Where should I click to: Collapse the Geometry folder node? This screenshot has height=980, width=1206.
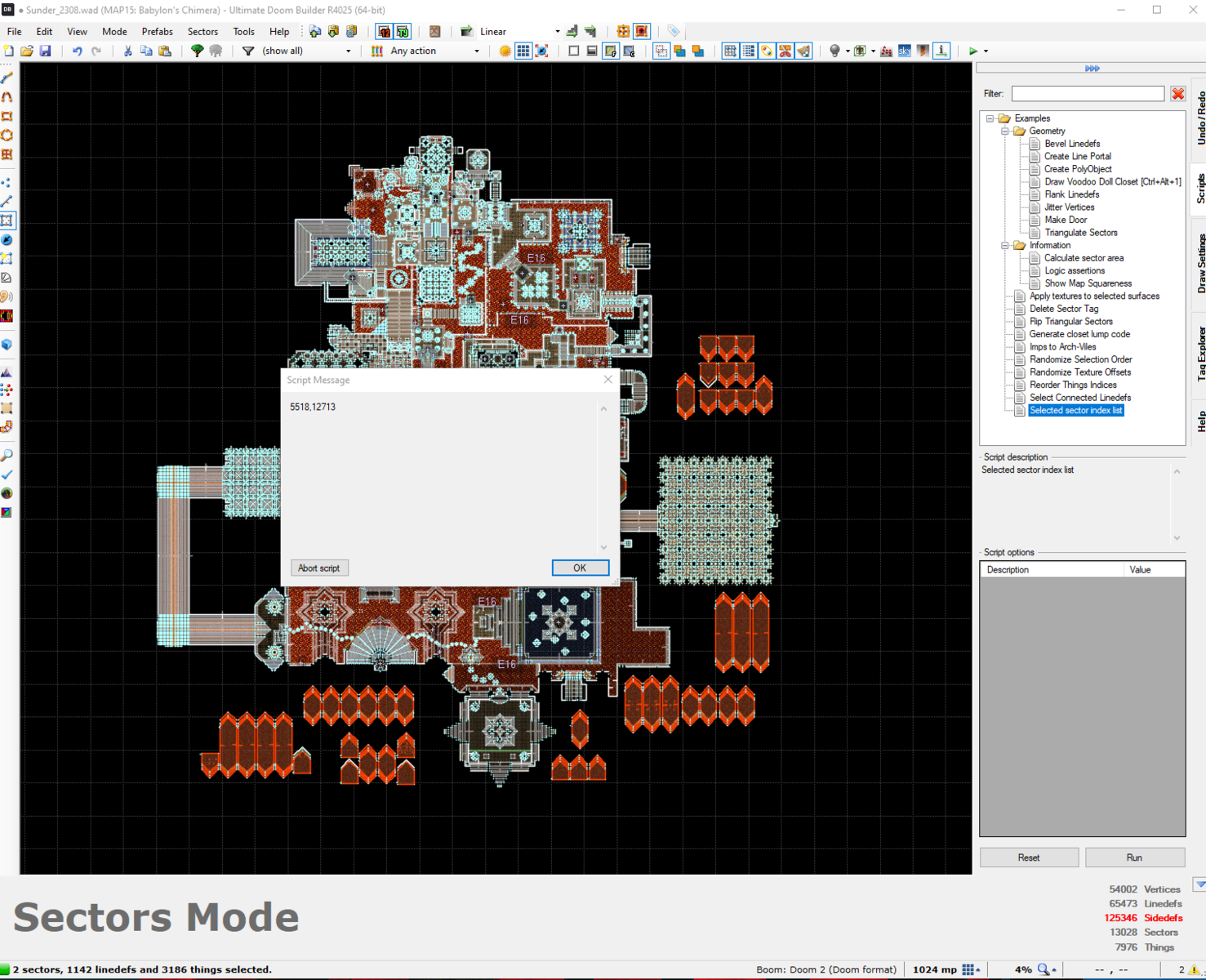1005,131
